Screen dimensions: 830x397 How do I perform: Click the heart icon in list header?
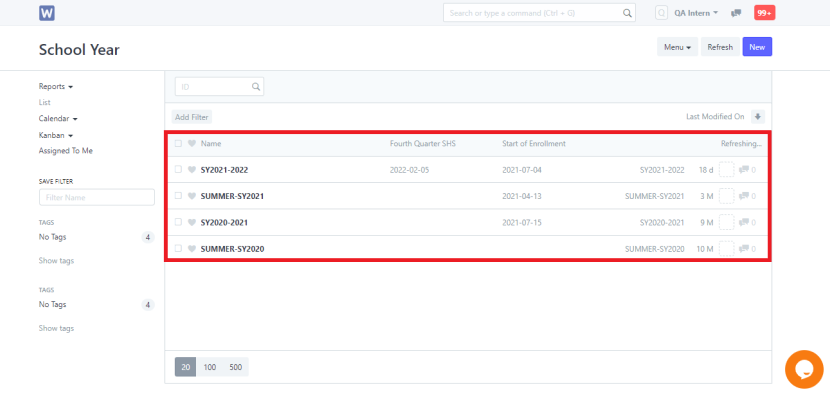(192, 143)
